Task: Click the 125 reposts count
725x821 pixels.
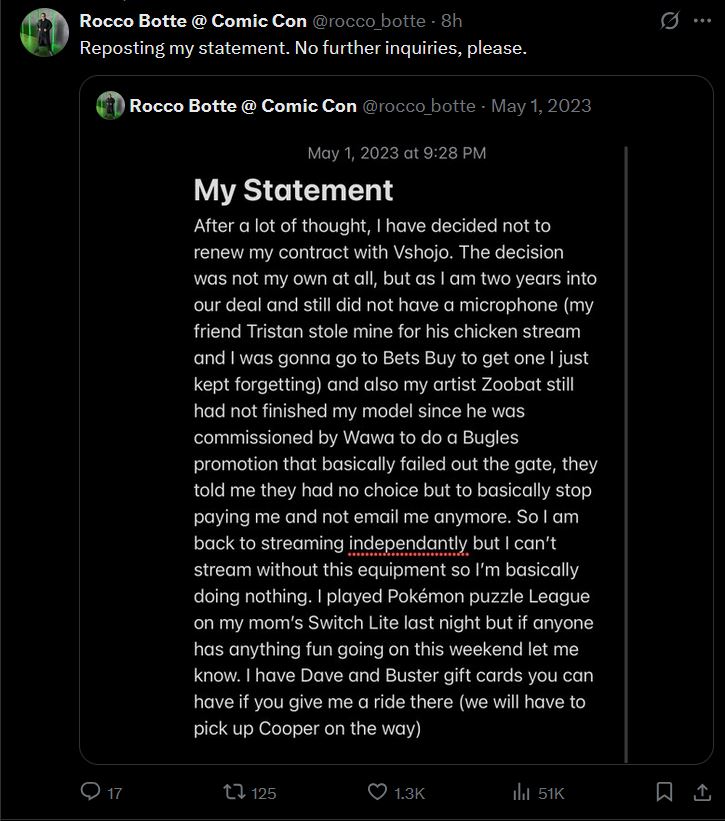Action: [263, 793]
